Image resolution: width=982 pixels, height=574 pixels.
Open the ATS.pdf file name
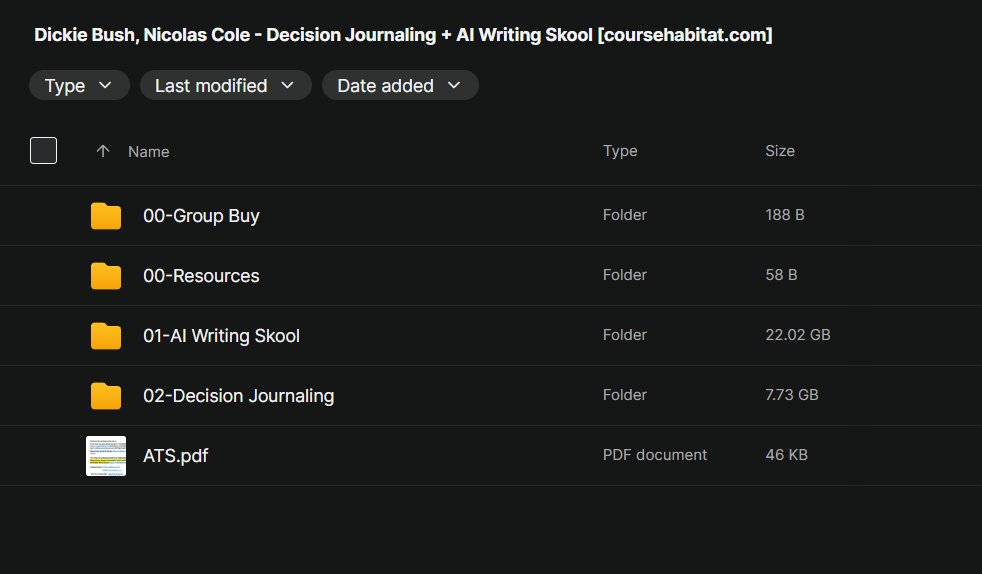pyautogui.click(x=175, y=456)
